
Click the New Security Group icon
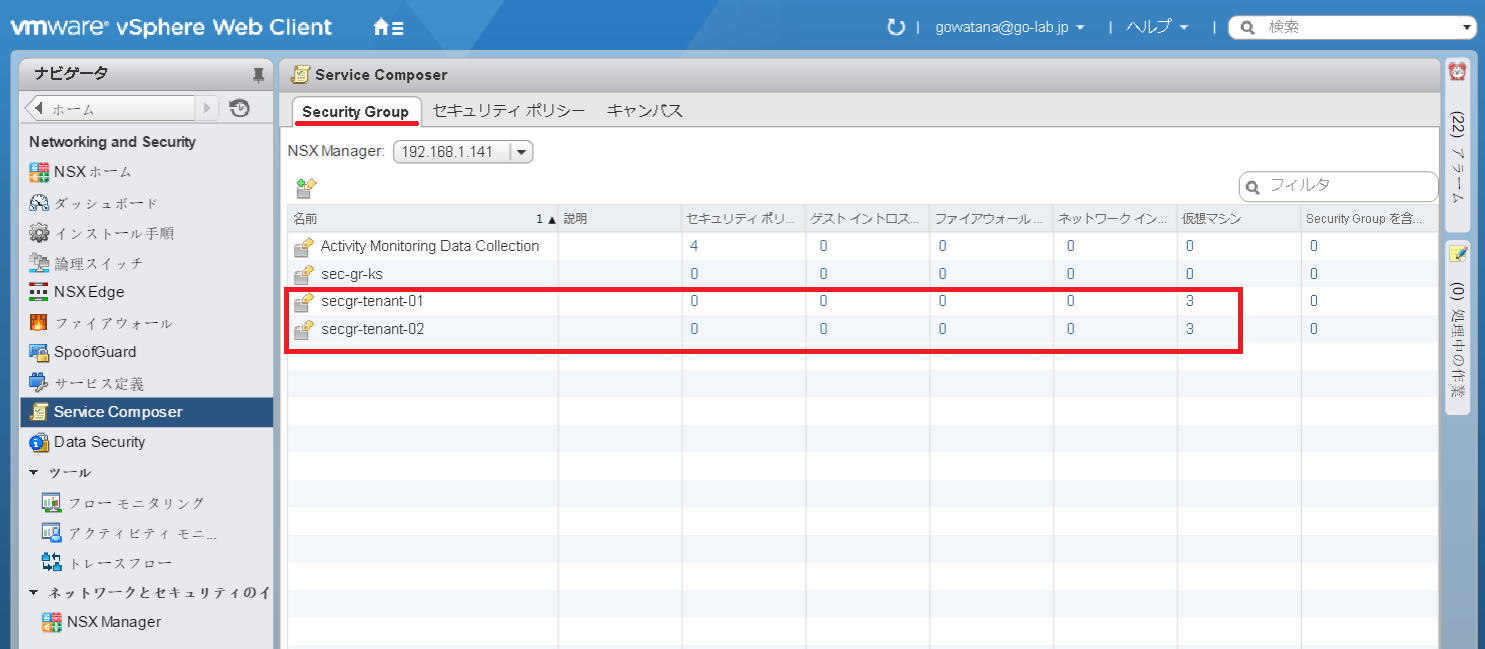click(x=306, y=187)
